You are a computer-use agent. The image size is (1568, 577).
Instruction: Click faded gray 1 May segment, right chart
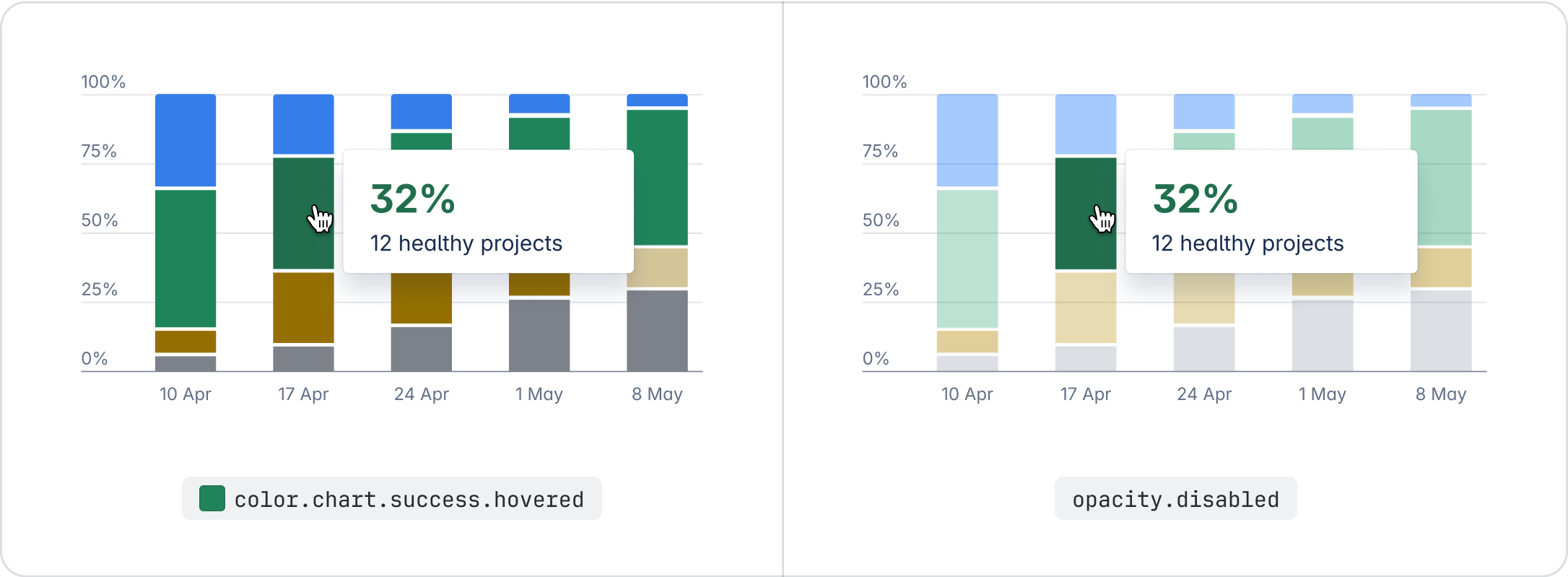coord(1323,335)
